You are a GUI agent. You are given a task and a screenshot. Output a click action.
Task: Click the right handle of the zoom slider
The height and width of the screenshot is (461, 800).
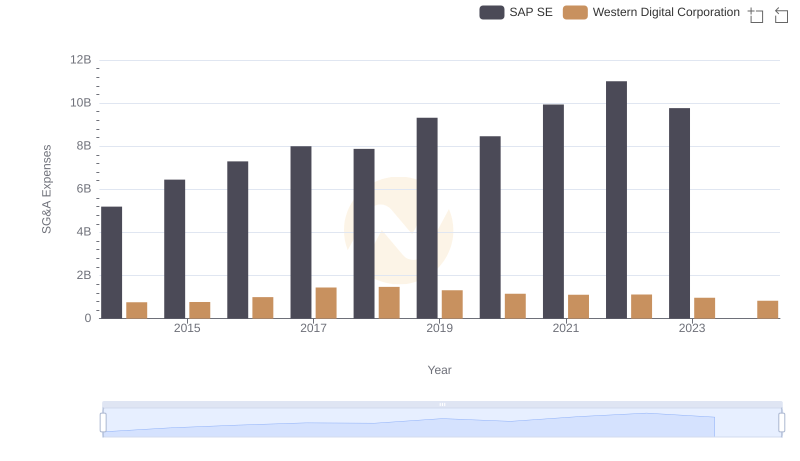pos(782,423)
